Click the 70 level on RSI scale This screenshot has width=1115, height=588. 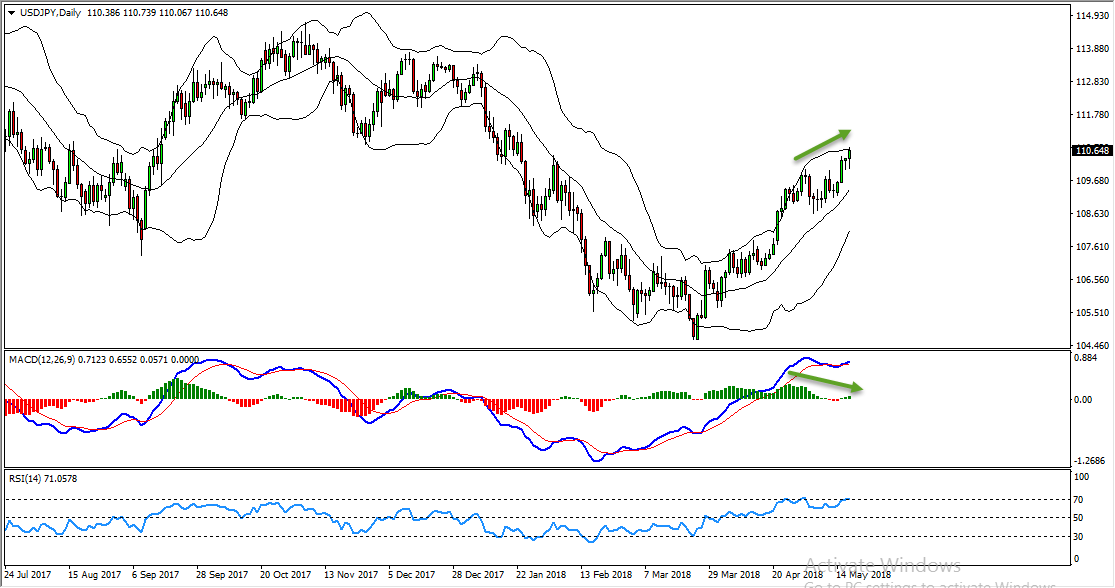click(1079, 500)
